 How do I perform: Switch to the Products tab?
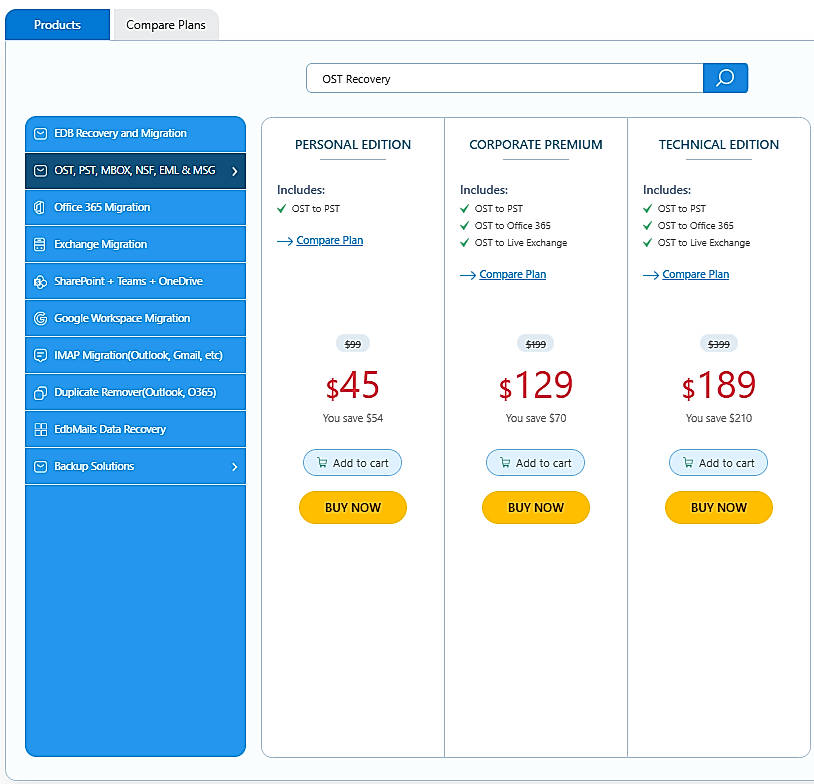(x=57, y=24)
